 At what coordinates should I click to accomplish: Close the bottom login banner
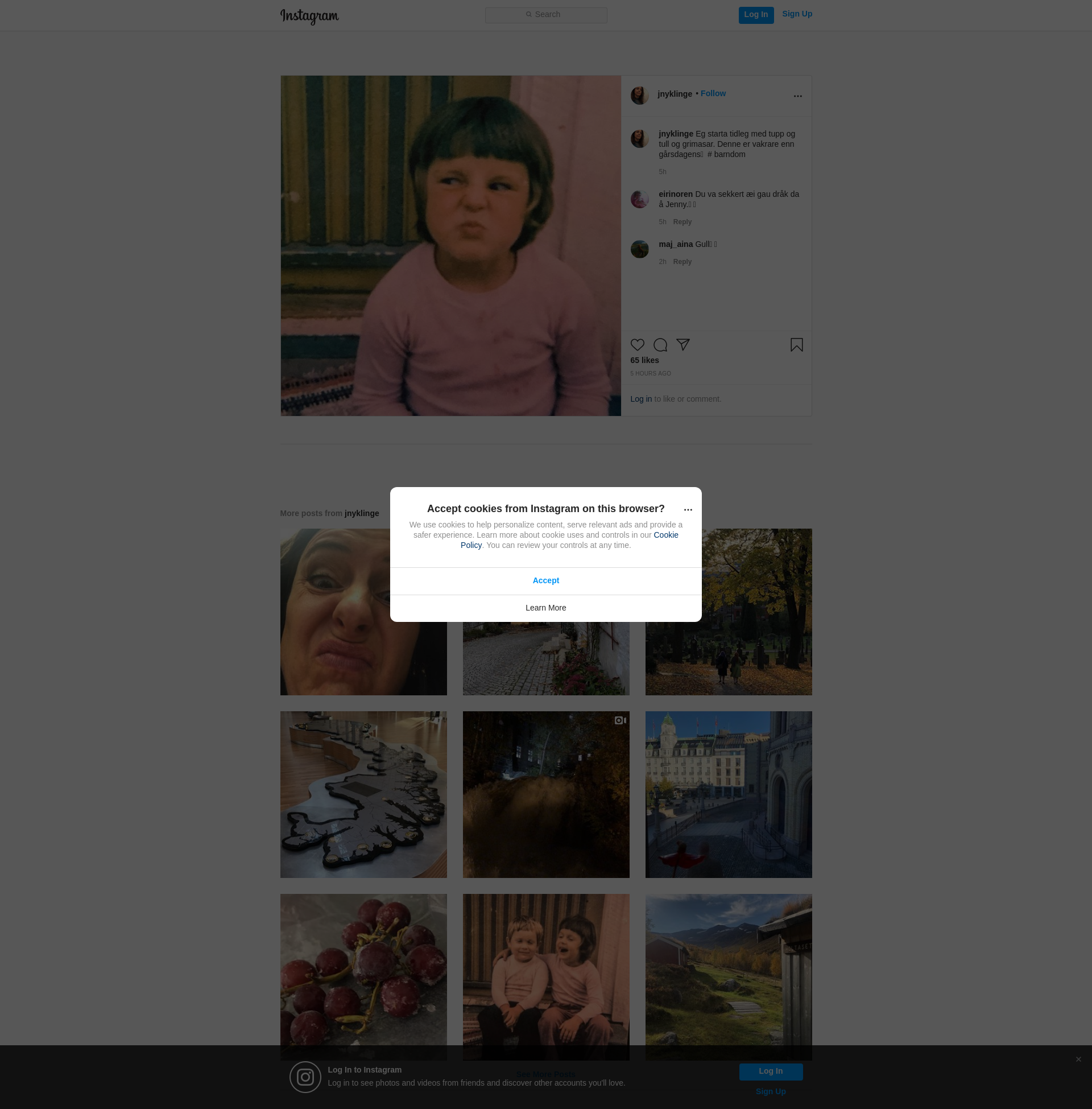pyautogui.click(x=1078, y=1059)
